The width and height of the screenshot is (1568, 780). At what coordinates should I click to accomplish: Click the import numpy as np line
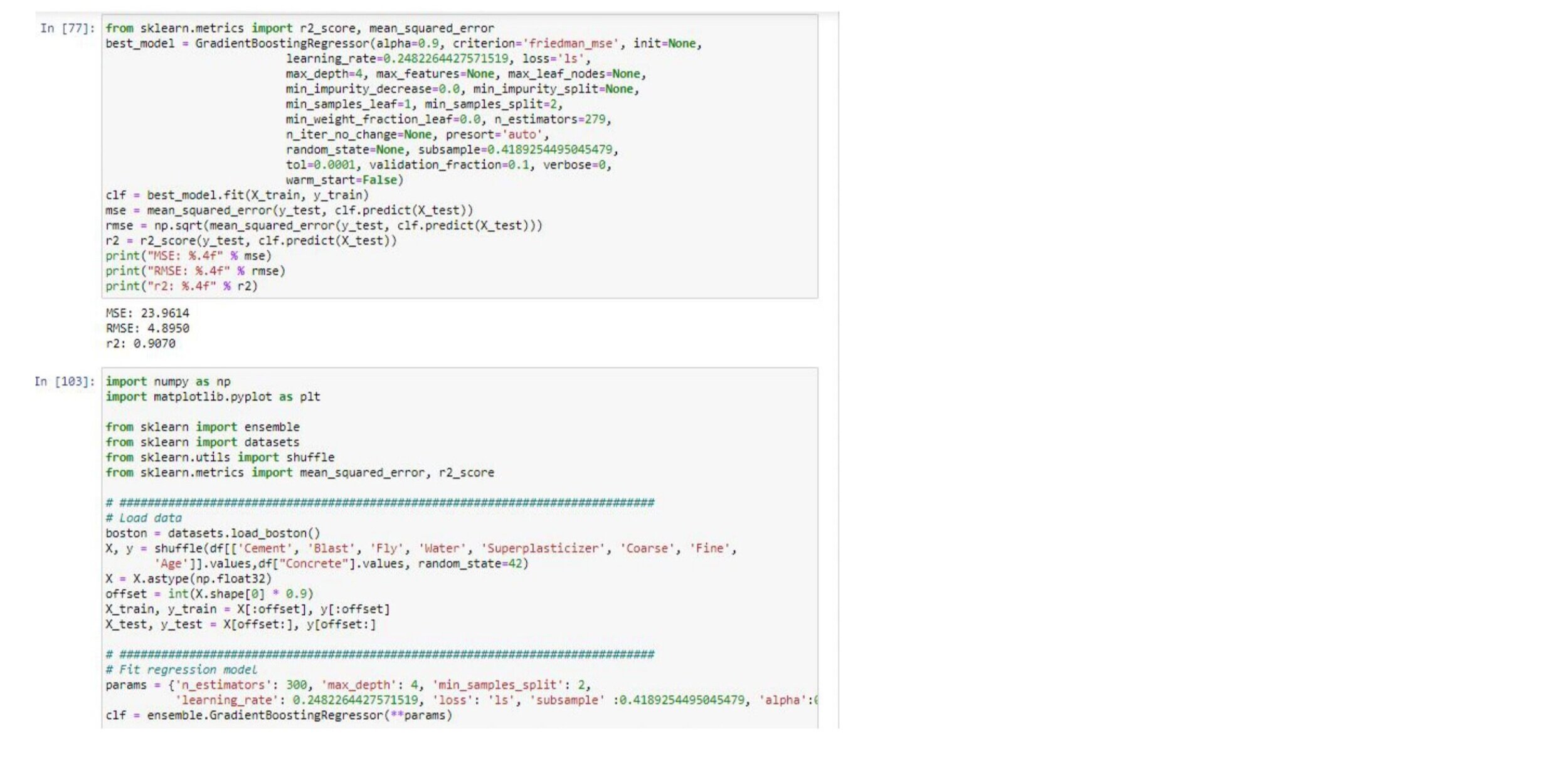pos(168,381)
